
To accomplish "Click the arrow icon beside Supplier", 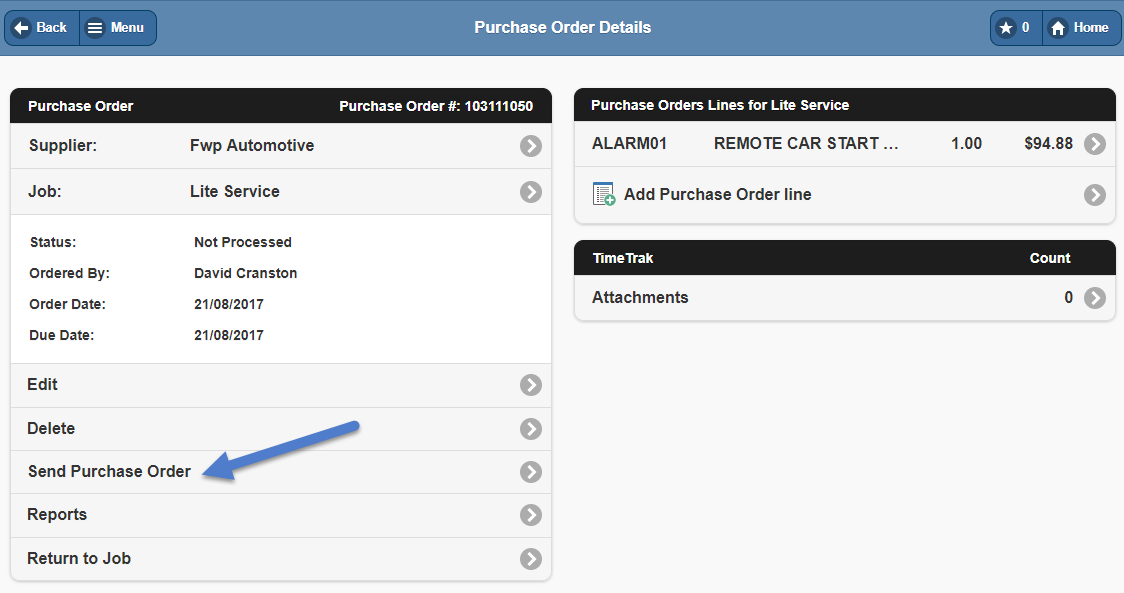I will 530,146.
